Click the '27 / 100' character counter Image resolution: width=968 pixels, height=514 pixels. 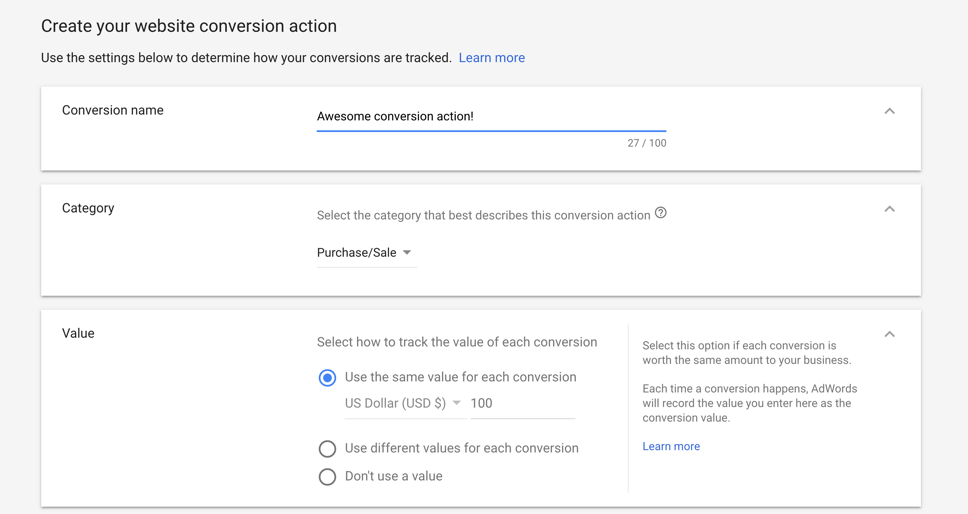tap(647, 143)
